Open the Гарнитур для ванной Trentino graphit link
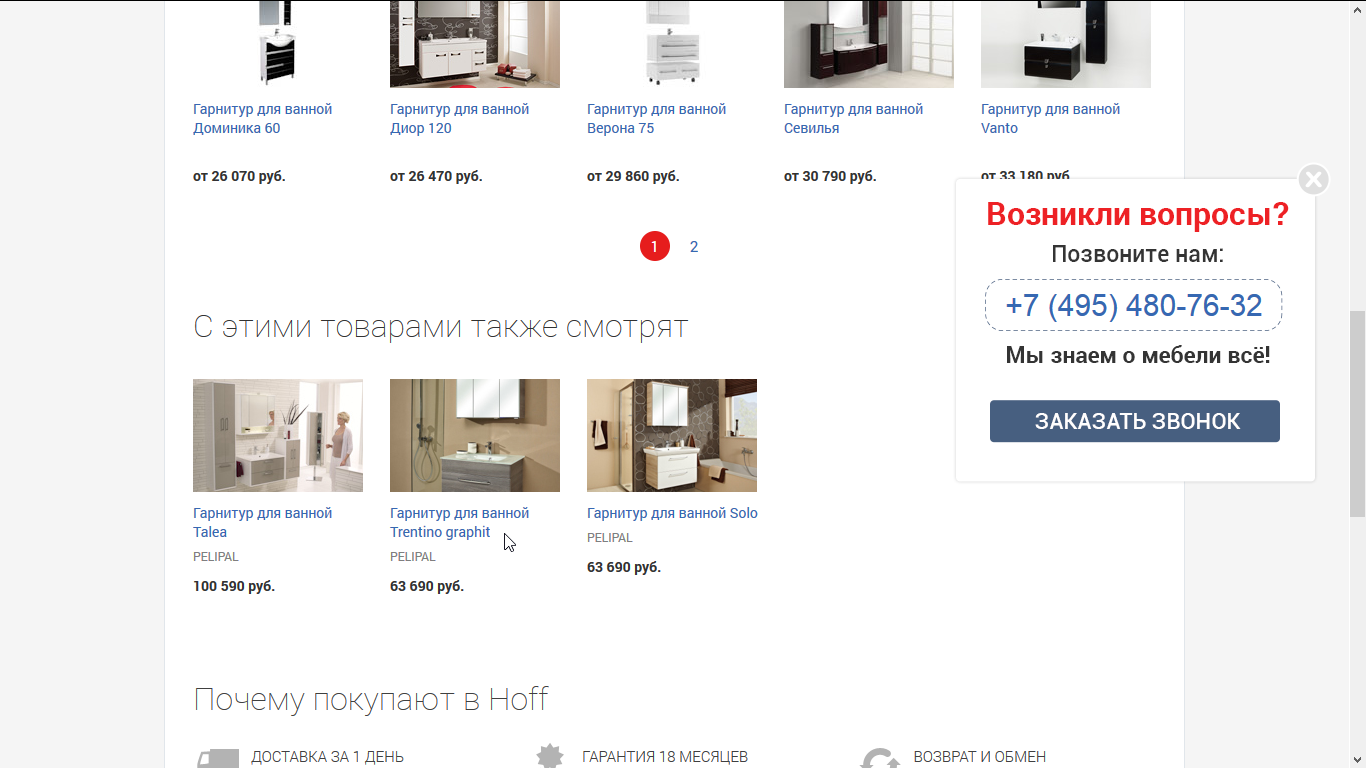This screenshot has height=768, width=1366. pos(460,522)
